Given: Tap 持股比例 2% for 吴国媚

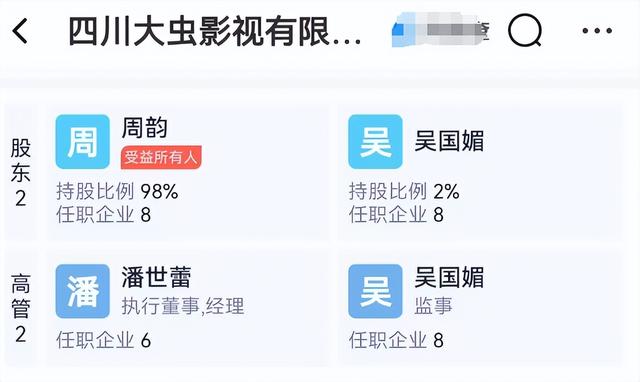Looking at the screenshot, I should [x=404, y=191].
